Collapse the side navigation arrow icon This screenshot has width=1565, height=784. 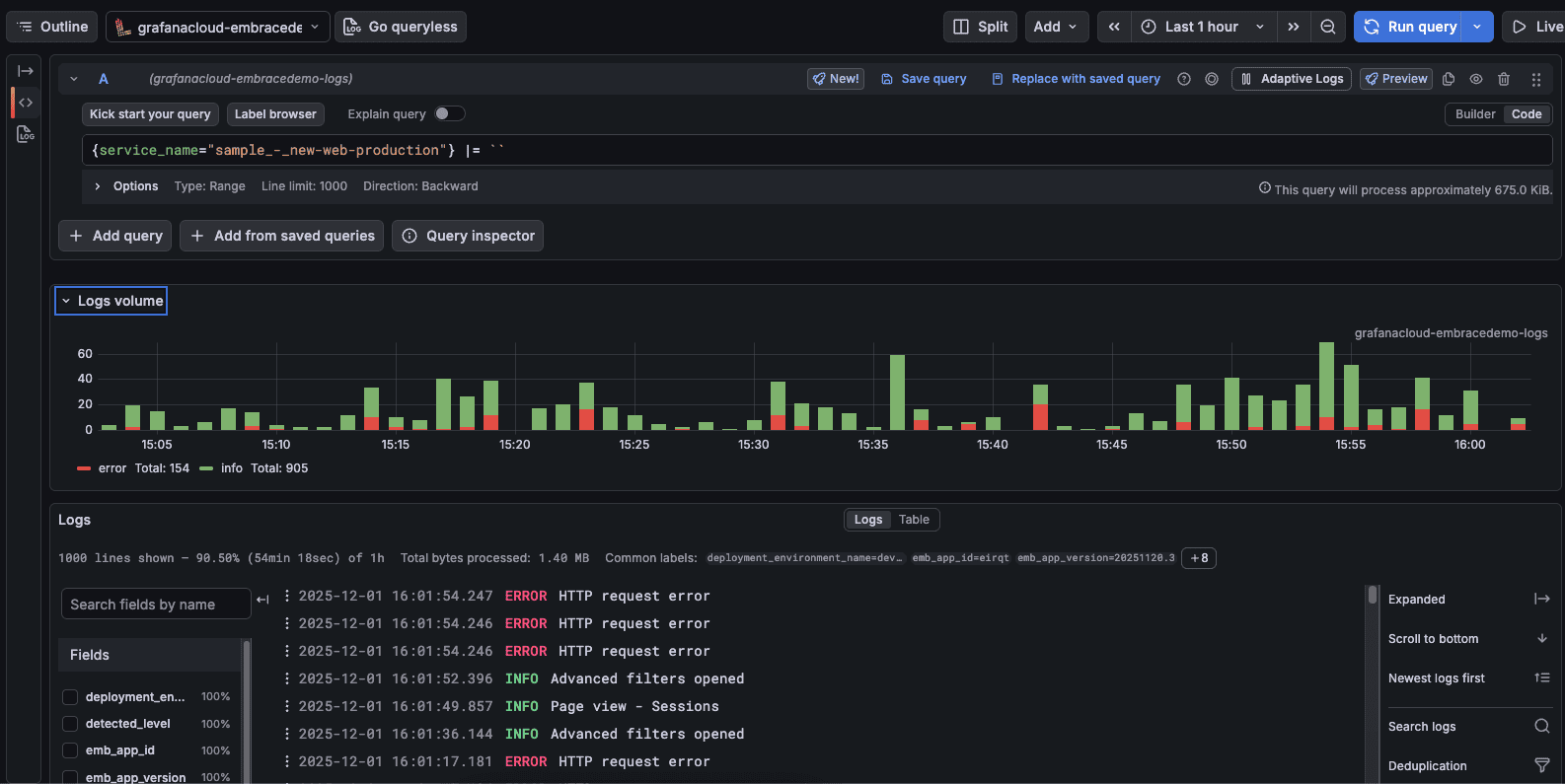click(x=26, y=71)
